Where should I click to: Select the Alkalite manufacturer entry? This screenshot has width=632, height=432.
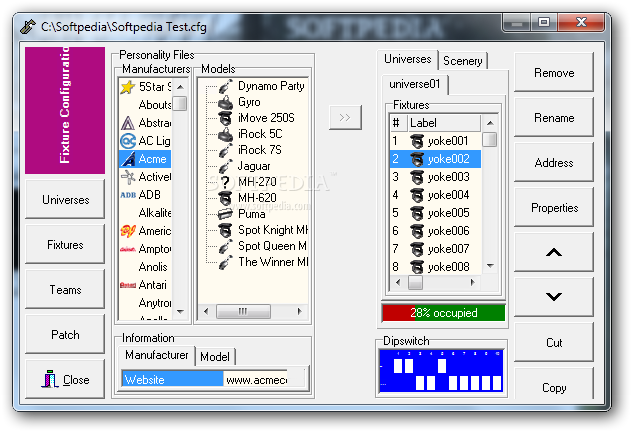[x=155, y=213]
